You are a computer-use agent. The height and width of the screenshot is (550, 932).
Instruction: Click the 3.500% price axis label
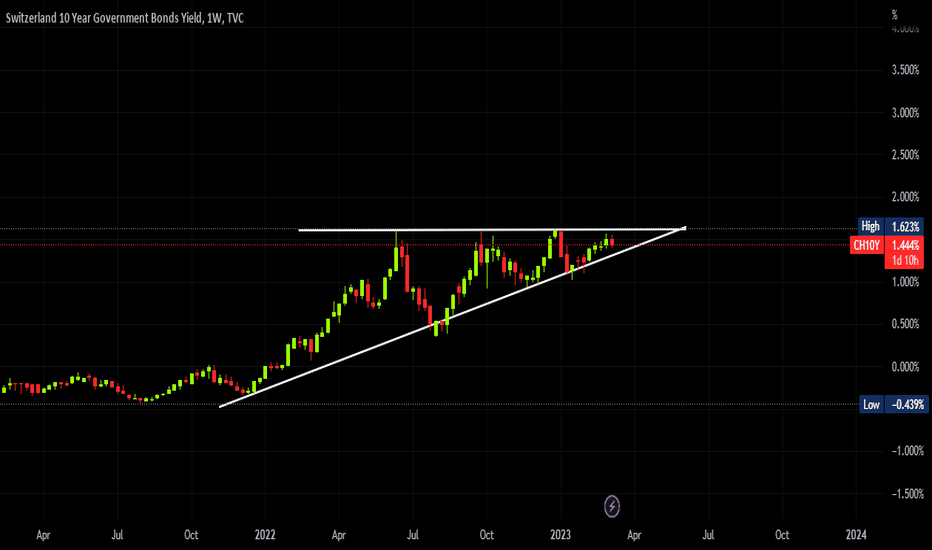coord(905,70)
